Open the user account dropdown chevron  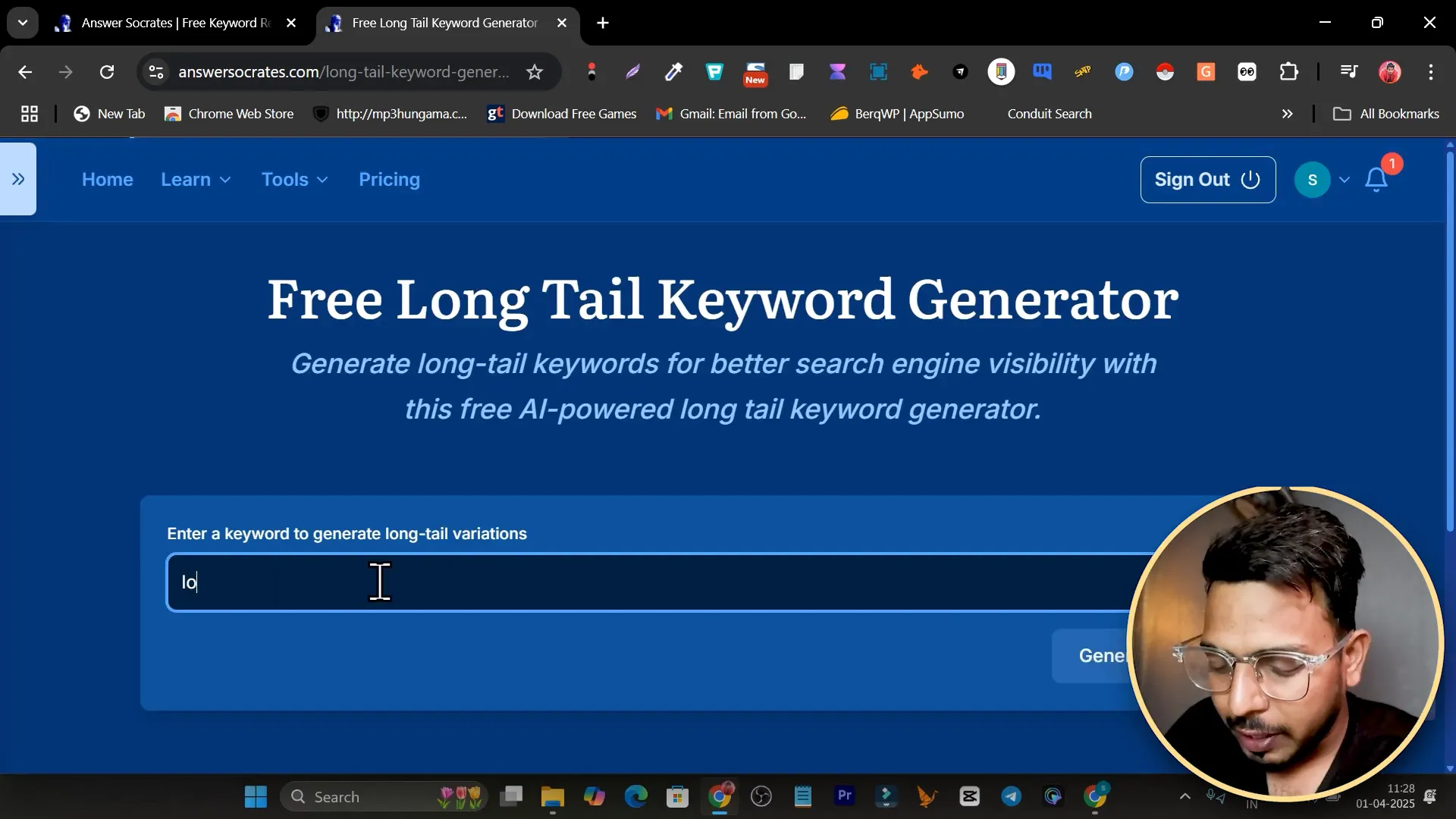[x=1345, y=180]
